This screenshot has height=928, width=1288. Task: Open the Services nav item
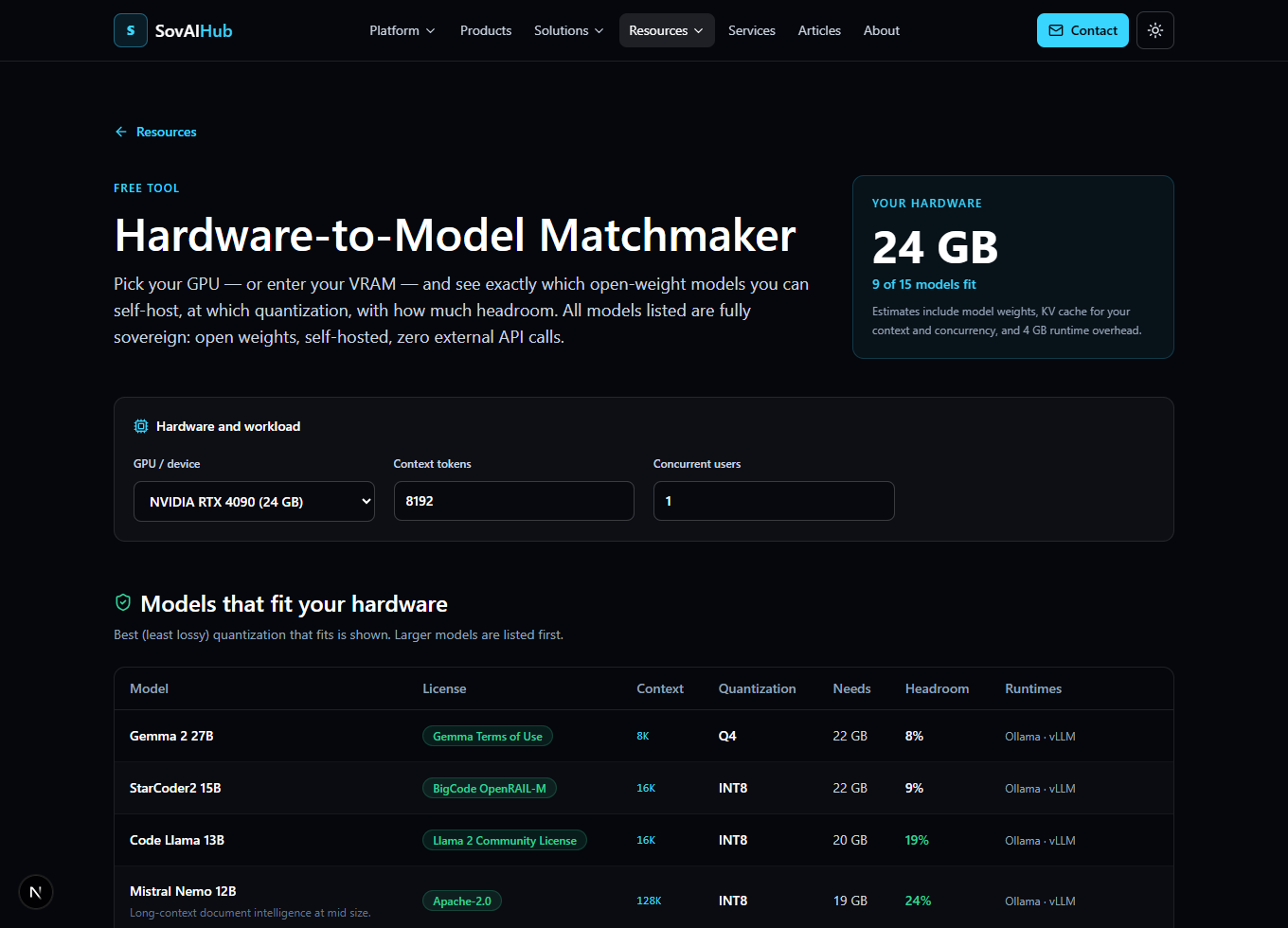(752, 30)
